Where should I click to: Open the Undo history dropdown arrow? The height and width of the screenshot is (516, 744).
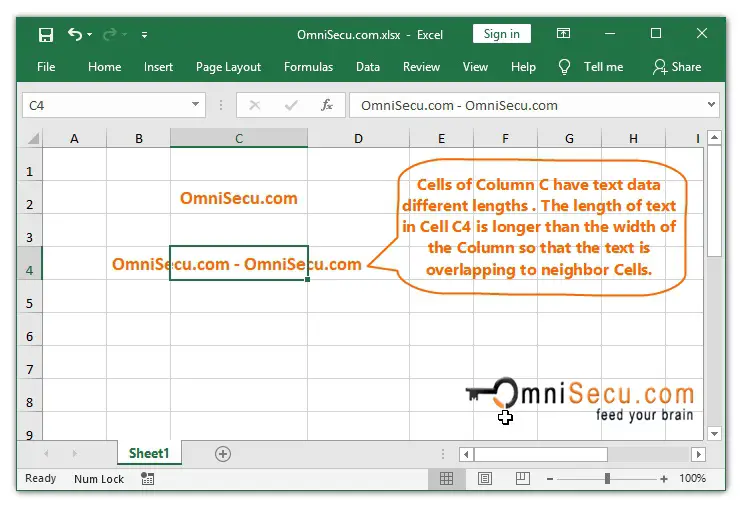(90, 35)
